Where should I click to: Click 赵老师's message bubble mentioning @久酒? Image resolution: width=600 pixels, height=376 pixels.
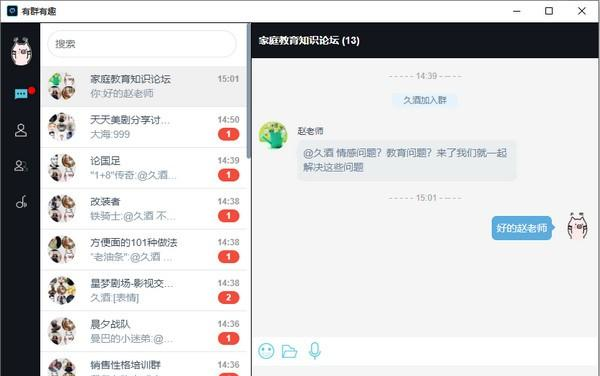tap(407, 160)
